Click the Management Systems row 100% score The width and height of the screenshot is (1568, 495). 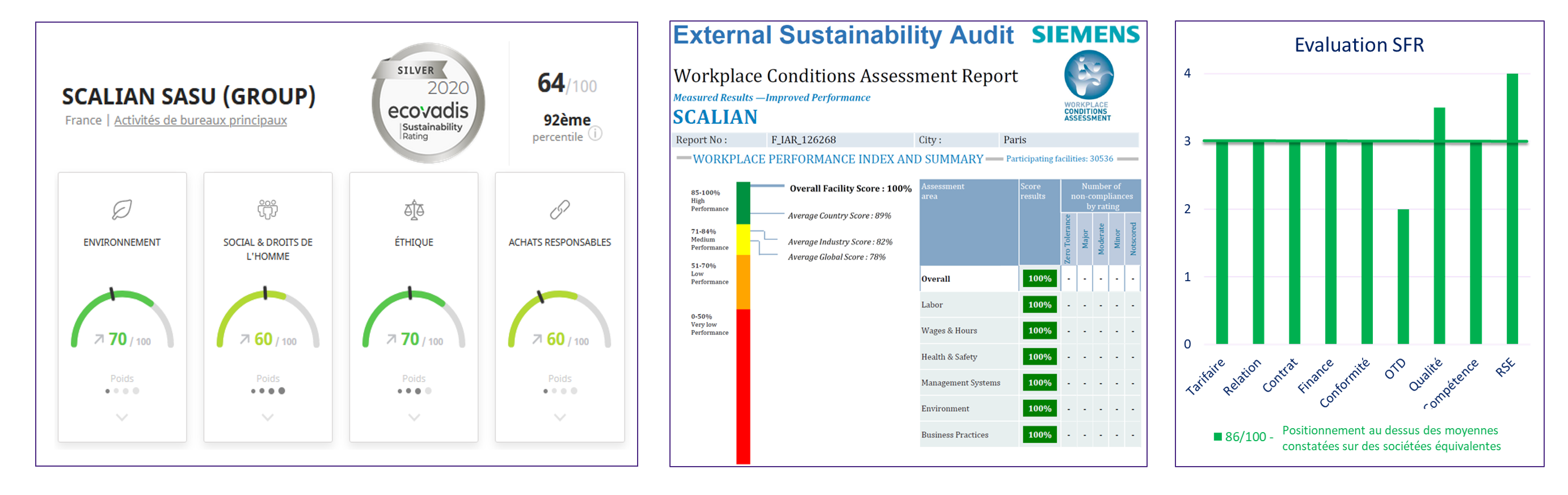(x=1039, y=383)
